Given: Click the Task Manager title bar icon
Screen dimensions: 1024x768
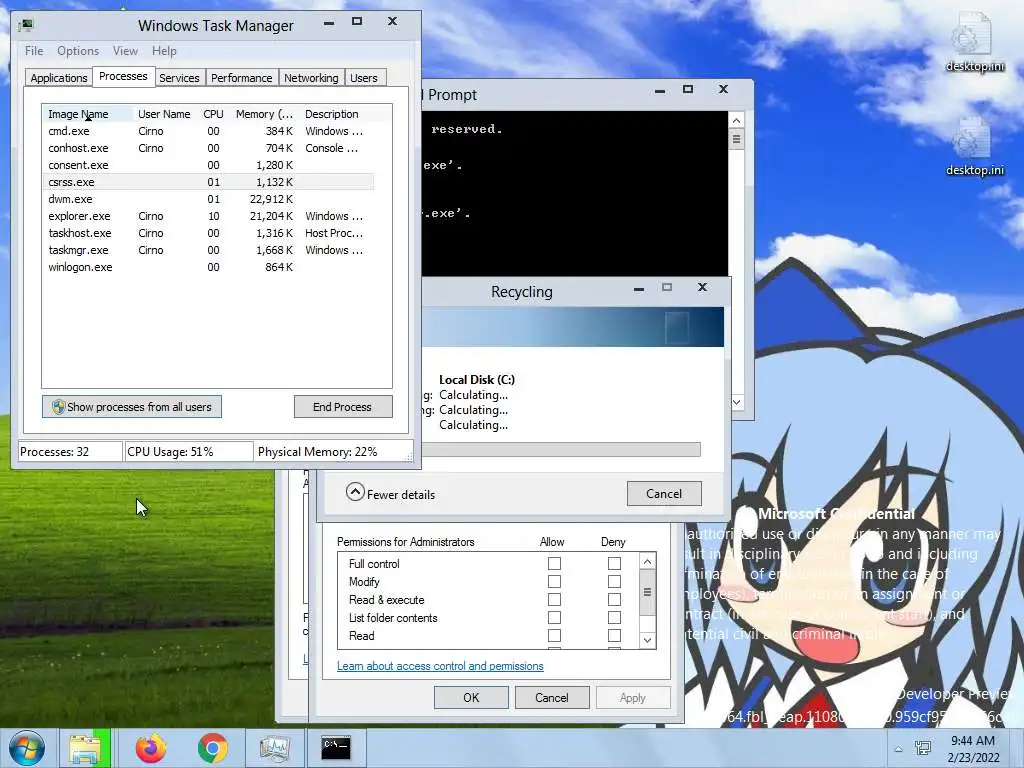Looking at the screenshot, I should tap(25, 25).
